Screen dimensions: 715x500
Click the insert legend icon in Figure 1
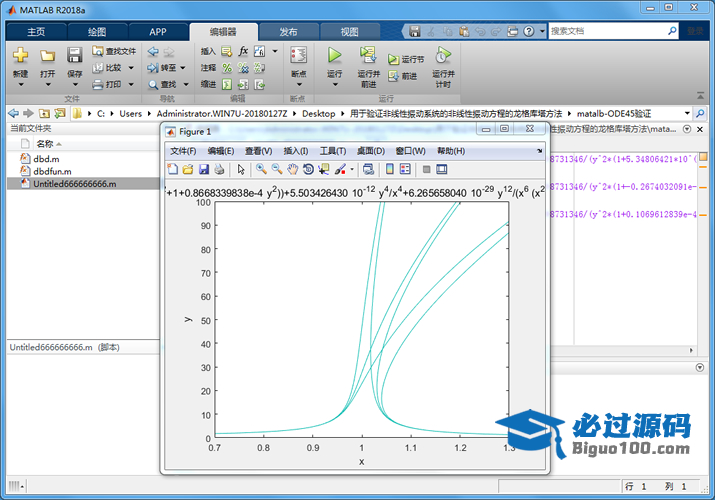click(405, 169)
